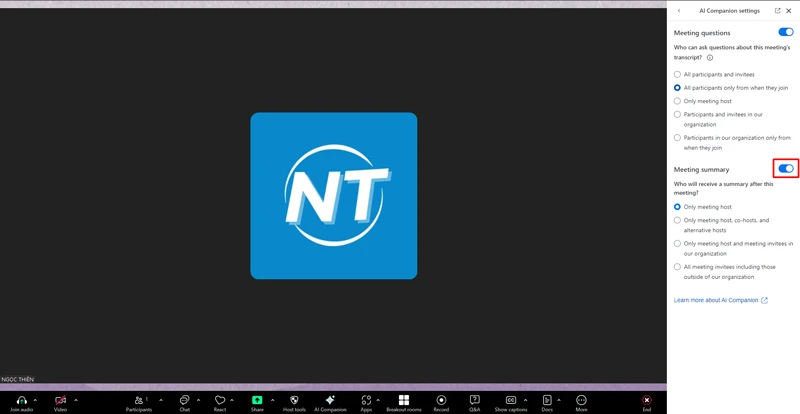Screen dimensions: 800x414
Task: Turn off the Meeting questions toggle
Action: 786,33
